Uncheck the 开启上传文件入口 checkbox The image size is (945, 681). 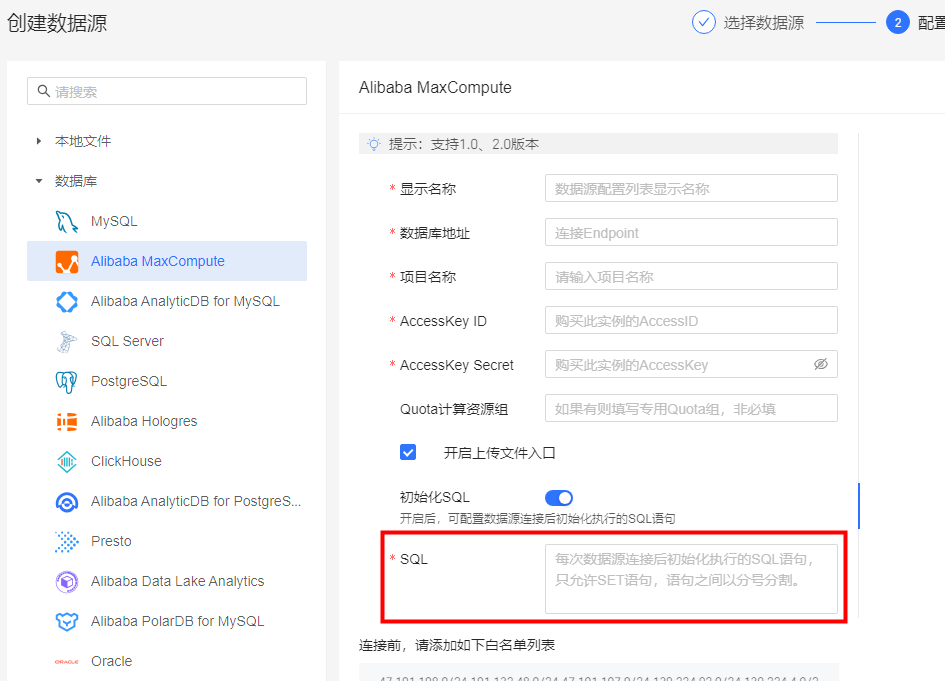[x=408, y=452]
